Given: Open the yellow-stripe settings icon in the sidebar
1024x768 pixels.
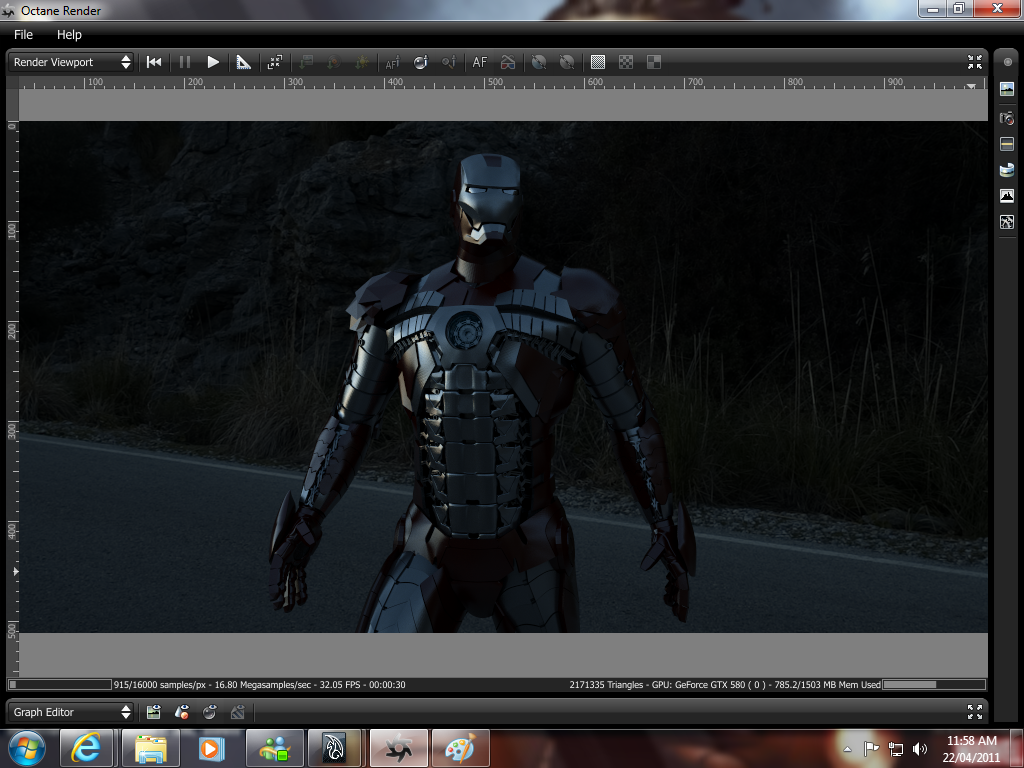Looking at the screenshot, I should click(x=1007, y=144).
